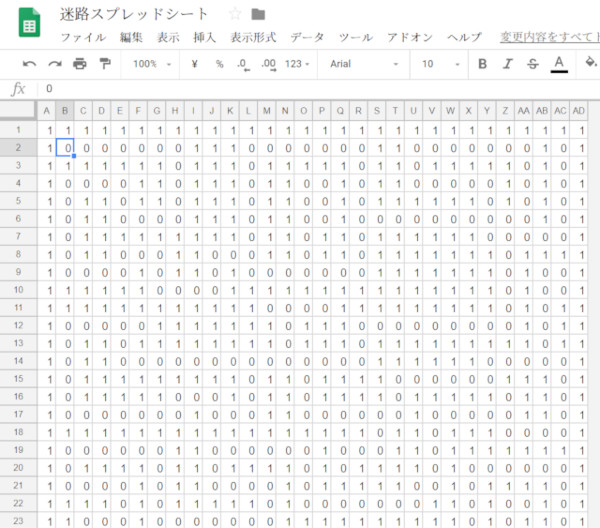Screen dimensions: 600x528
Task: Select column AD header
Action: click(579, 111)
